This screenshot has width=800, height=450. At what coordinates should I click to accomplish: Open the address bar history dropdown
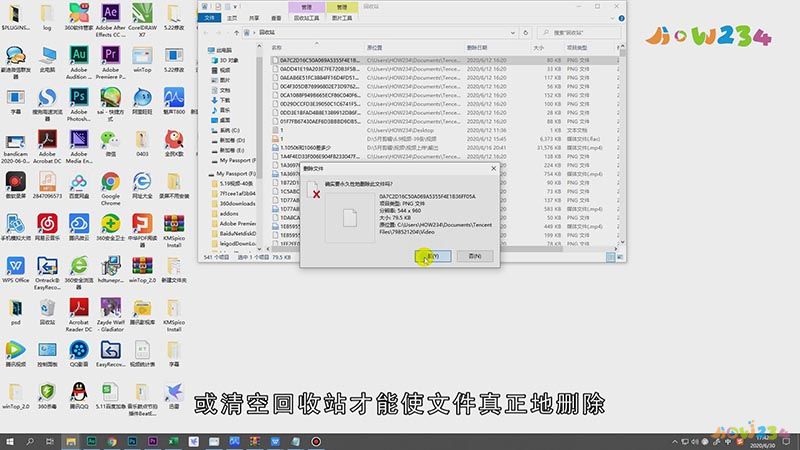click(x=512, y=33)
